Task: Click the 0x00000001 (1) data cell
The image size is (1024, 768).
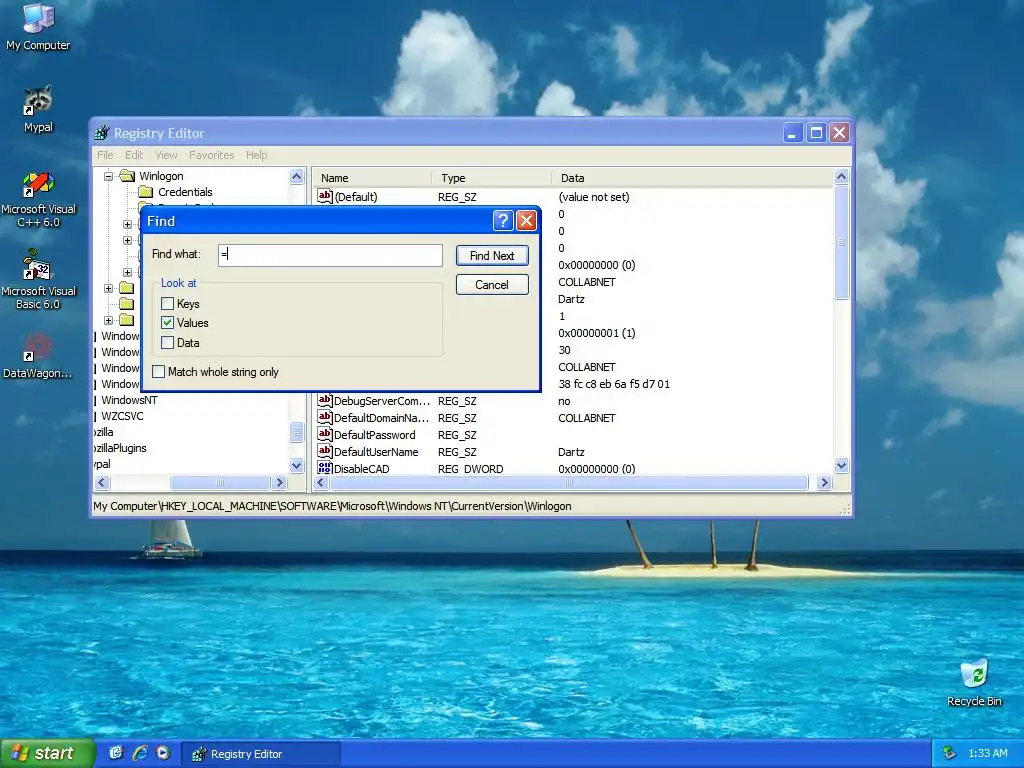Action: 597,333
